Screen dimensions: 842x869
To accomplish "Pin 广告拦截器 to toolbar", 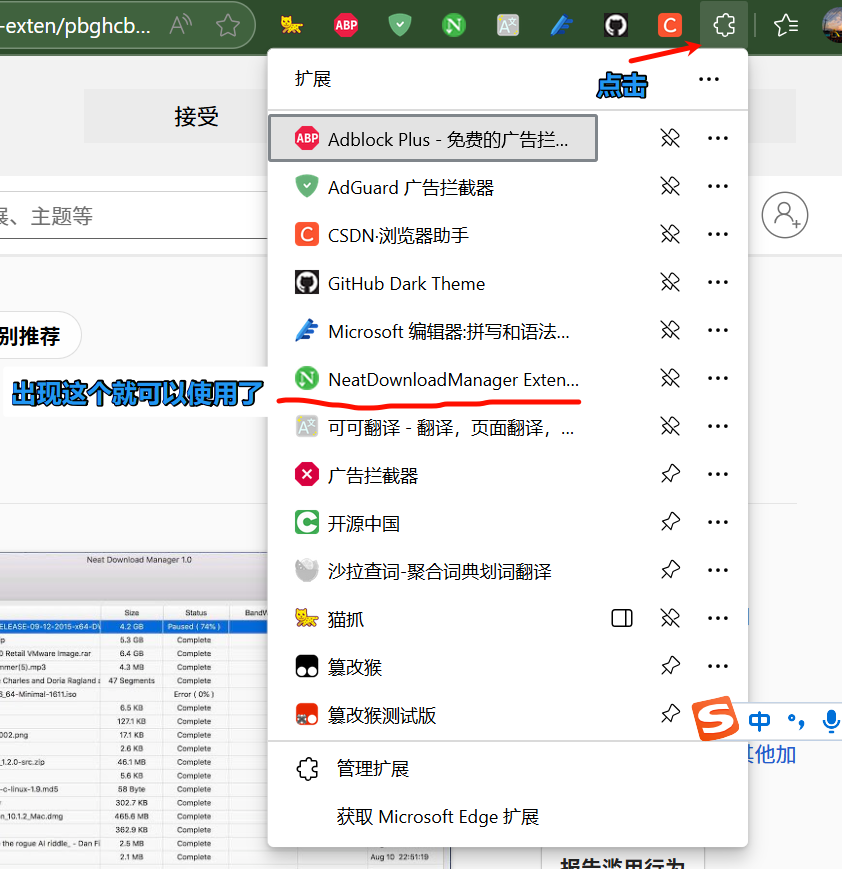I will point(670,474).
